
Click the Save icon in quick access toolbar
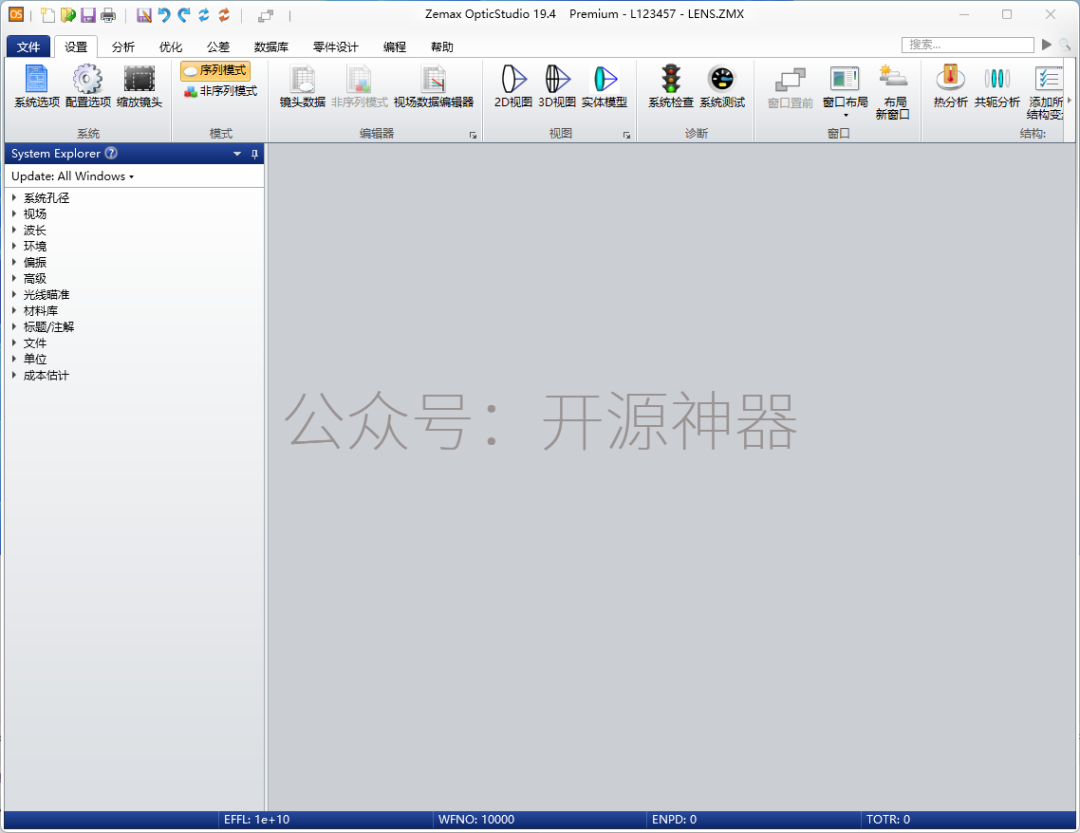(87, 14)
